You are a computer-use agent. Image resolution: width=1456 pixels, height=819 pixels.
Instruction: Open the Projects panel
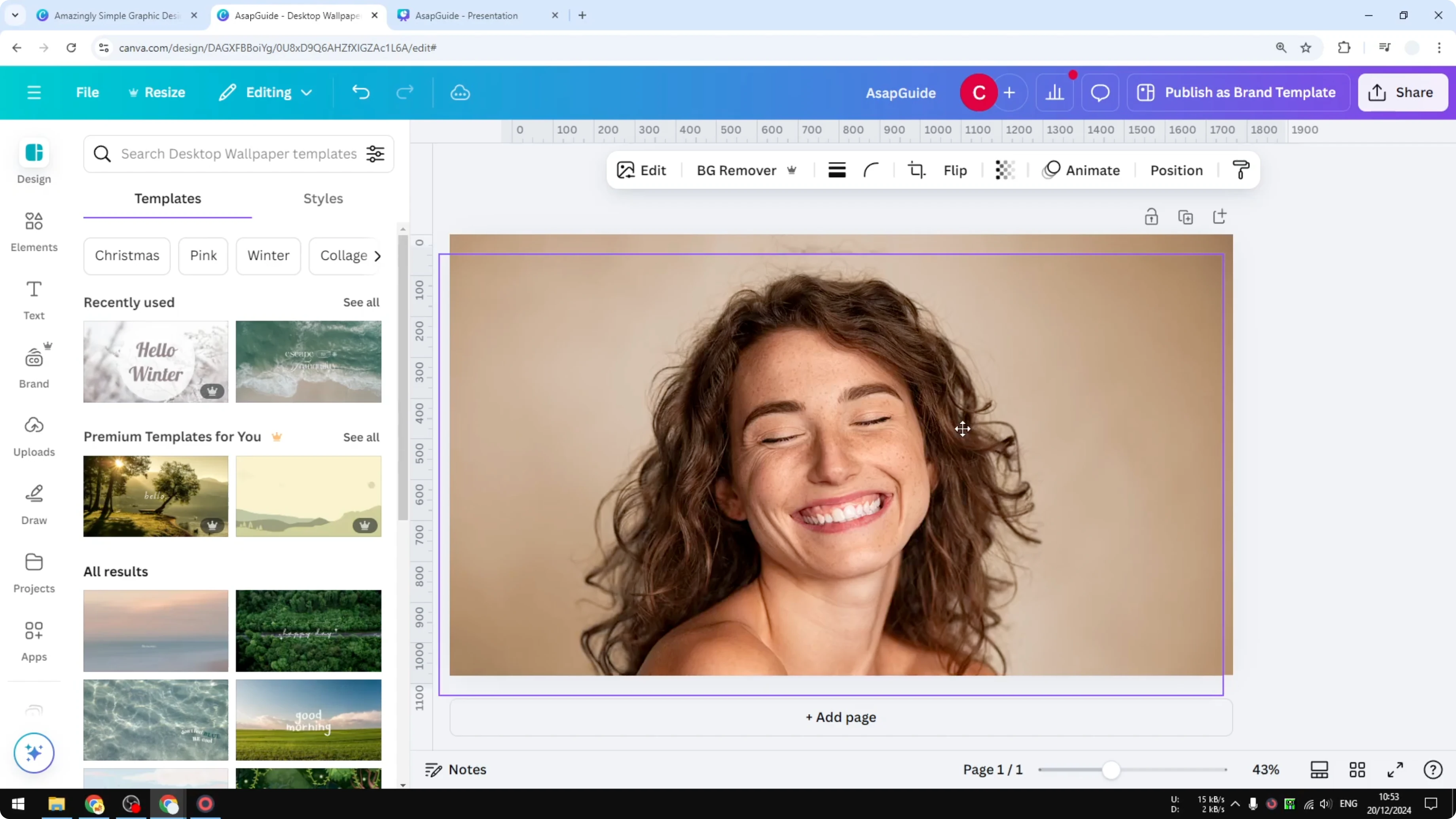click(x=33, y=572)
